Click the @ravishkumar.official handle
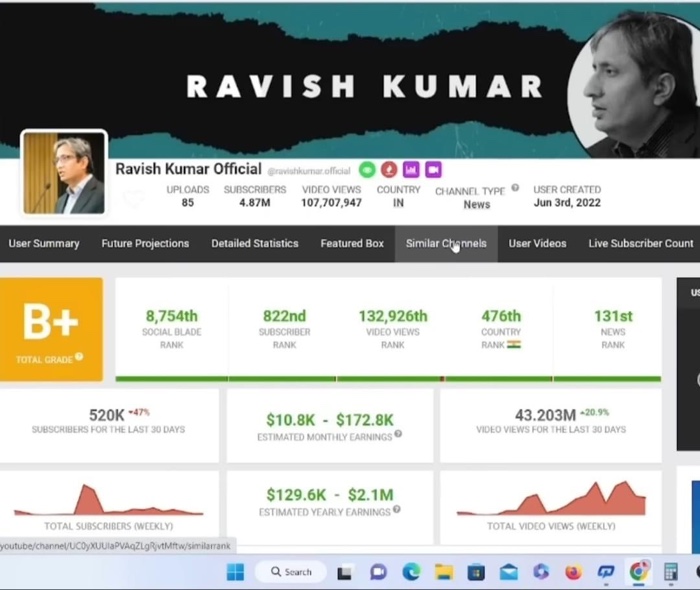 click(309, 171)
